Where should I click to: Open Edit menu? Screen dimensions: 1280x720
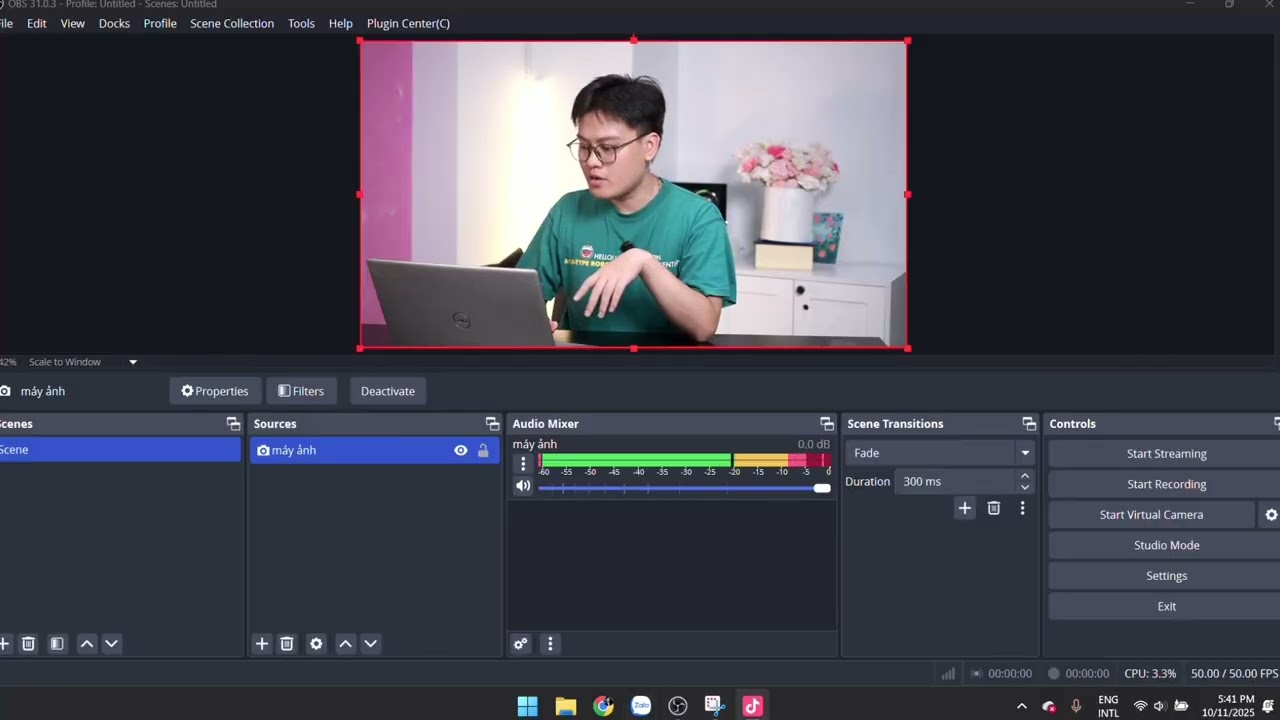tap(37, 23)
